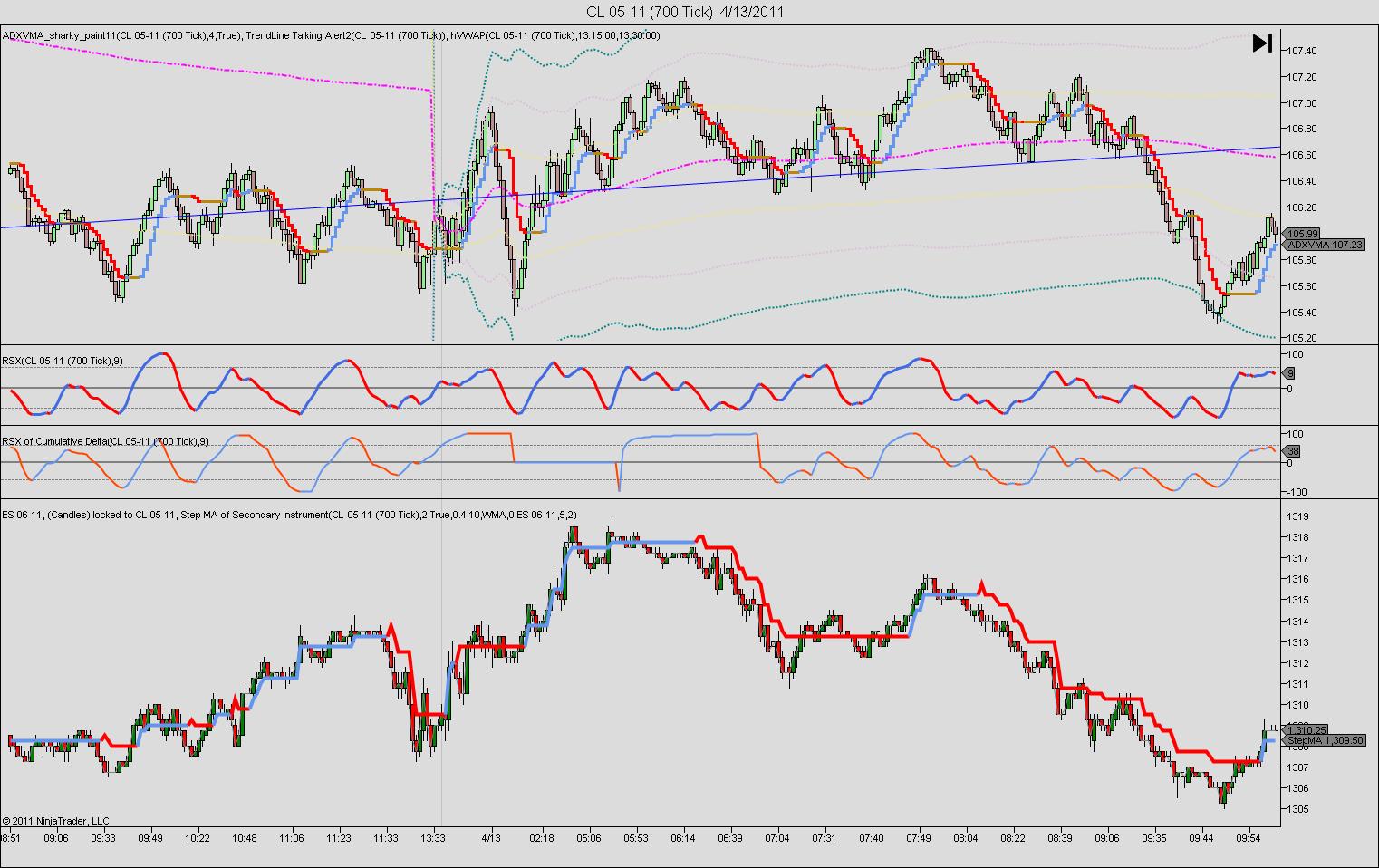Select the "TrendLine Talking Alert2" indicator label
This screenshot has height=868, width=1379.
click(347, 35)
